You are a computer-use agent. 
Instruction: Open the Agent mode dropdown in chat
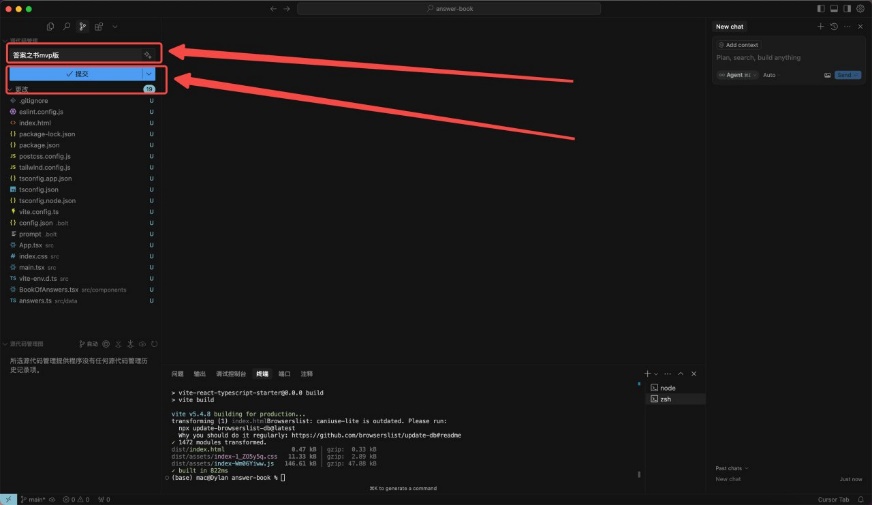pos(736,75)
